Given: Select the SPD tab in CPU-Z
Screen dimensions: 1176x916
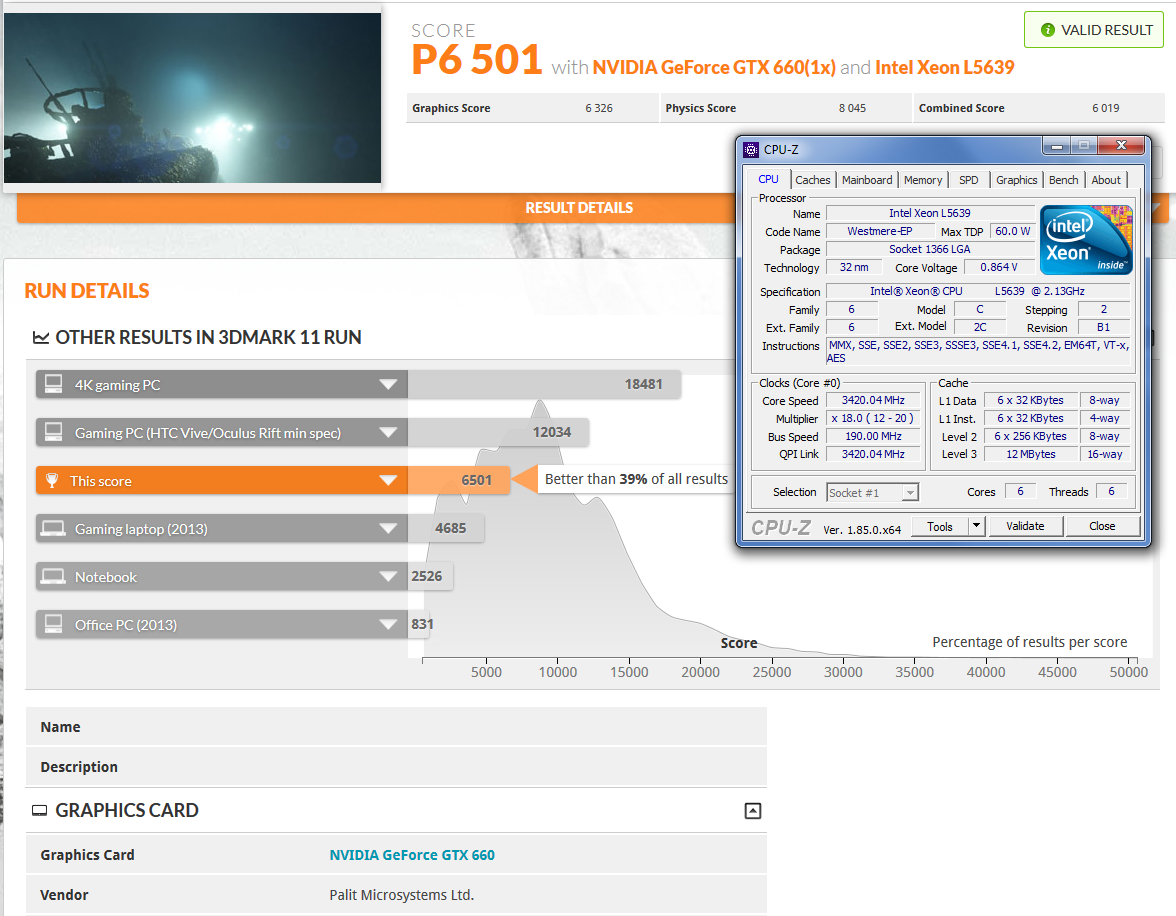Looking at the screenshot, I should (x=968, y=180).
